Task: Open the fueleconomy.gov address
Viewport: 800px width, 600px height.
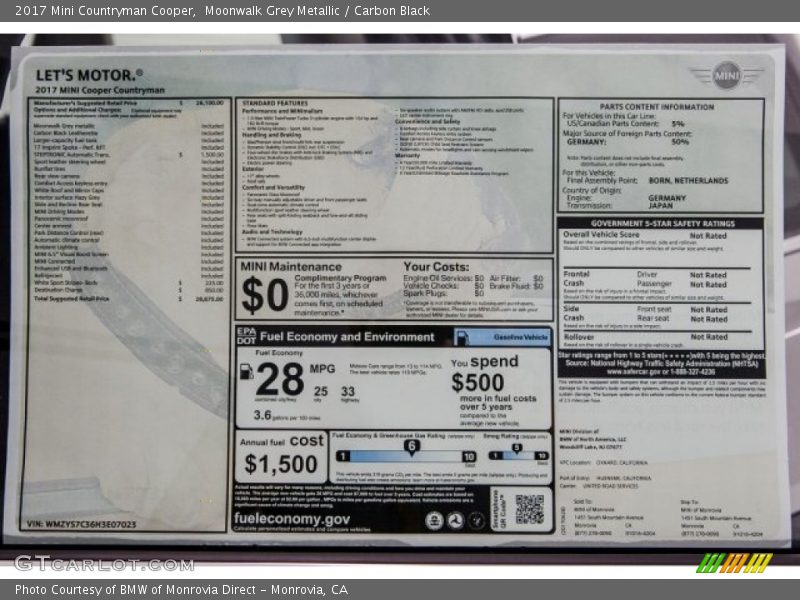Action: (x=292, y=519)
